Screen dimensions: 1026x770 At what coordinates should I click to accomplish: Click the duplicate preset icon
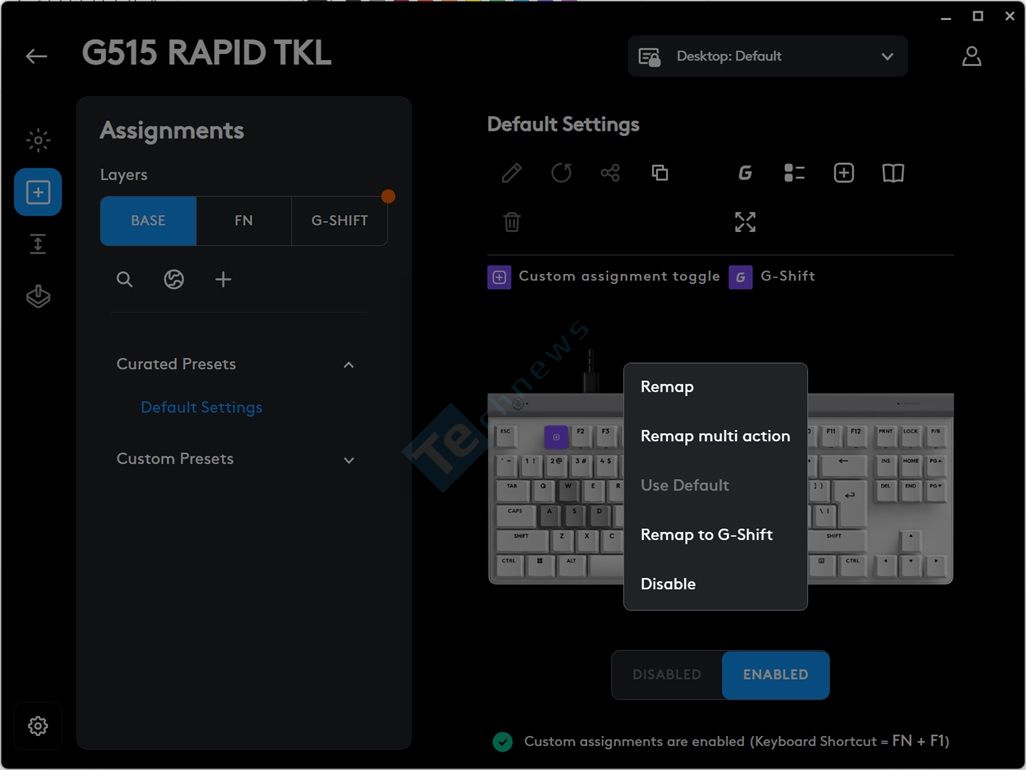click(659, 173)
